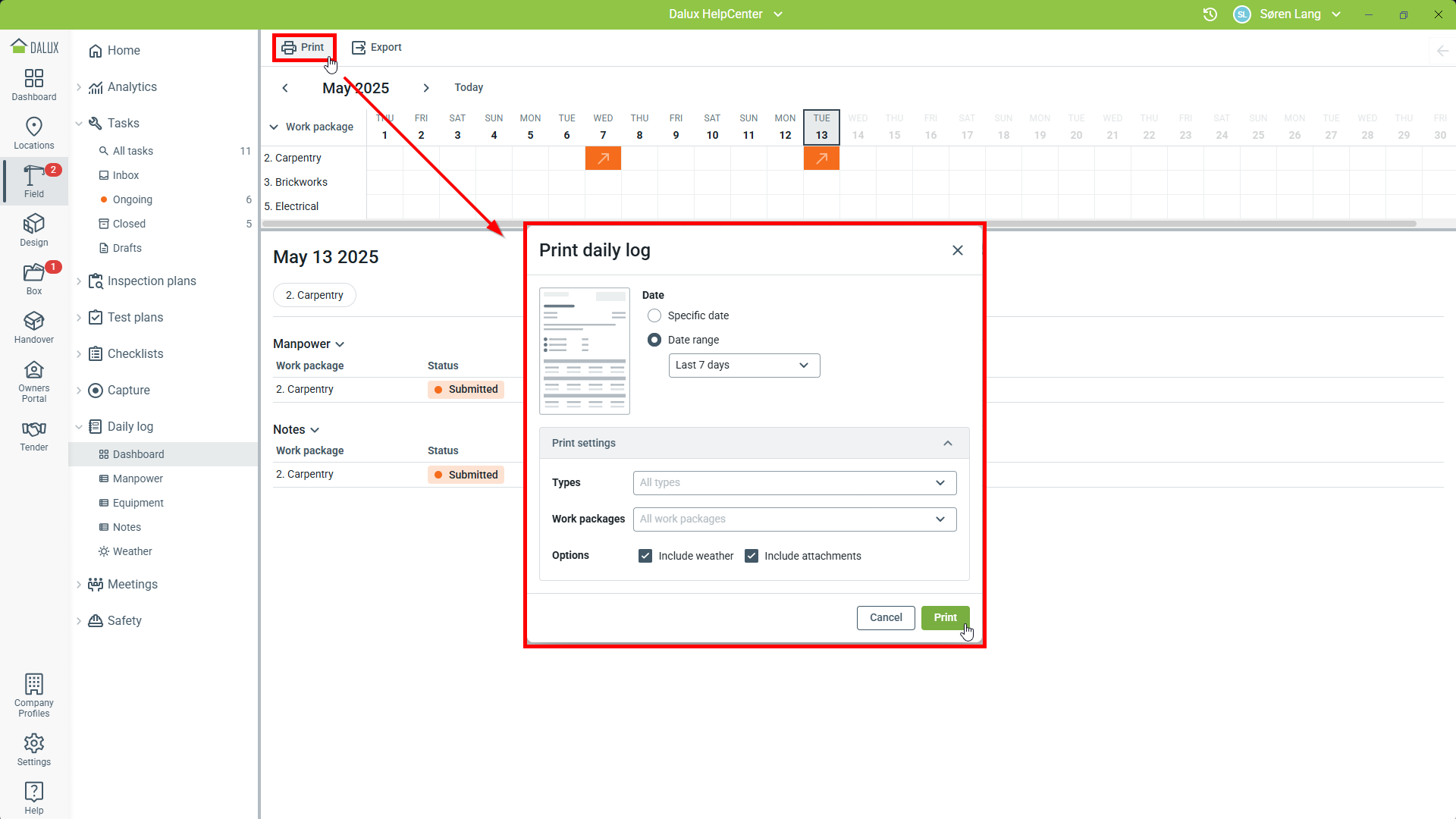Image resolution: width=1456 pixels, height=819 pixels.
Task: Open Manpower under Daily log
Action: point(137,479)
